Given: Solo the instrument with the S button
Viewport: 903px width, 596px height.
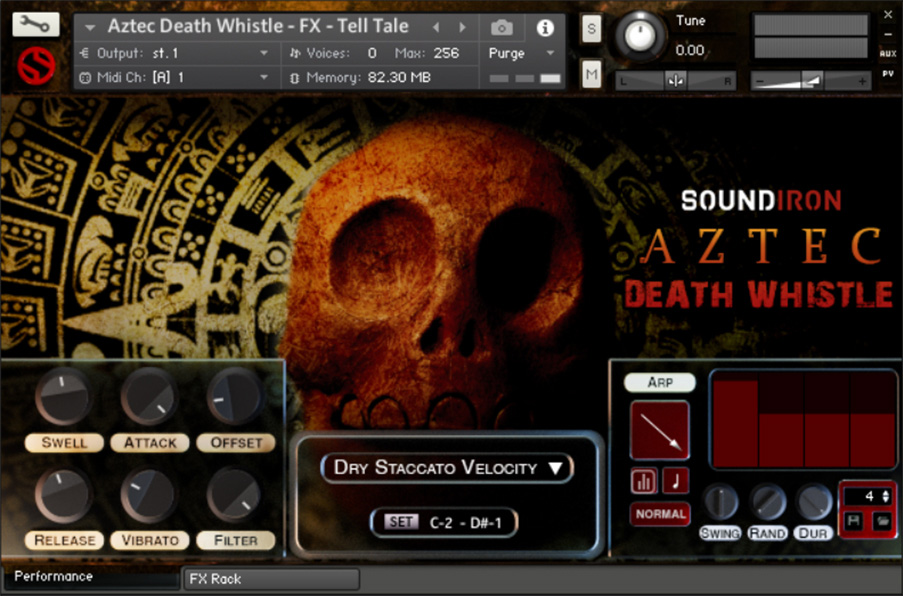Looking at the screenshot, I should (x=591, y=29).
